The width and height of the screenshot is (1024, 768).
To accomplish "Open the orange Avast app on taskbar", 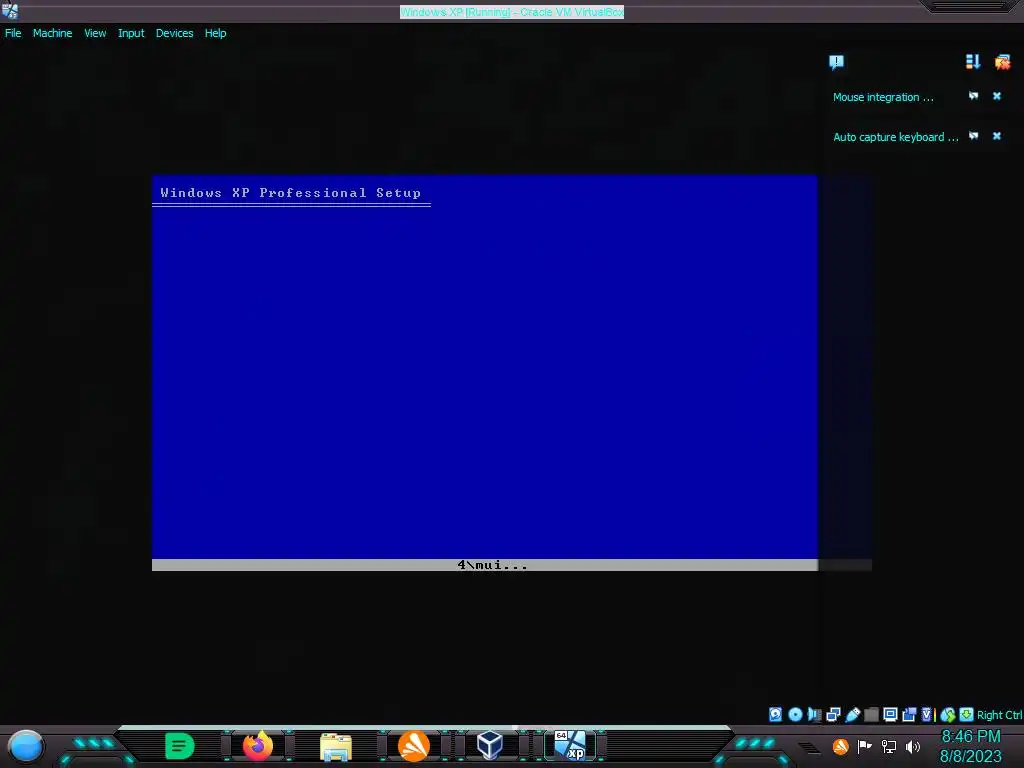I will tap(414, 746).
